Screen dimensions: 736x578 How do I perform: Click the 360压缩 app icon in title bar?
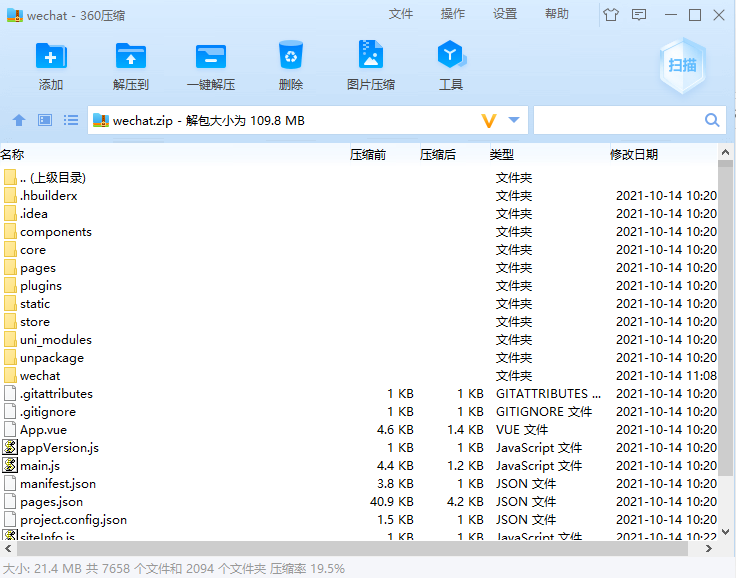15,15
